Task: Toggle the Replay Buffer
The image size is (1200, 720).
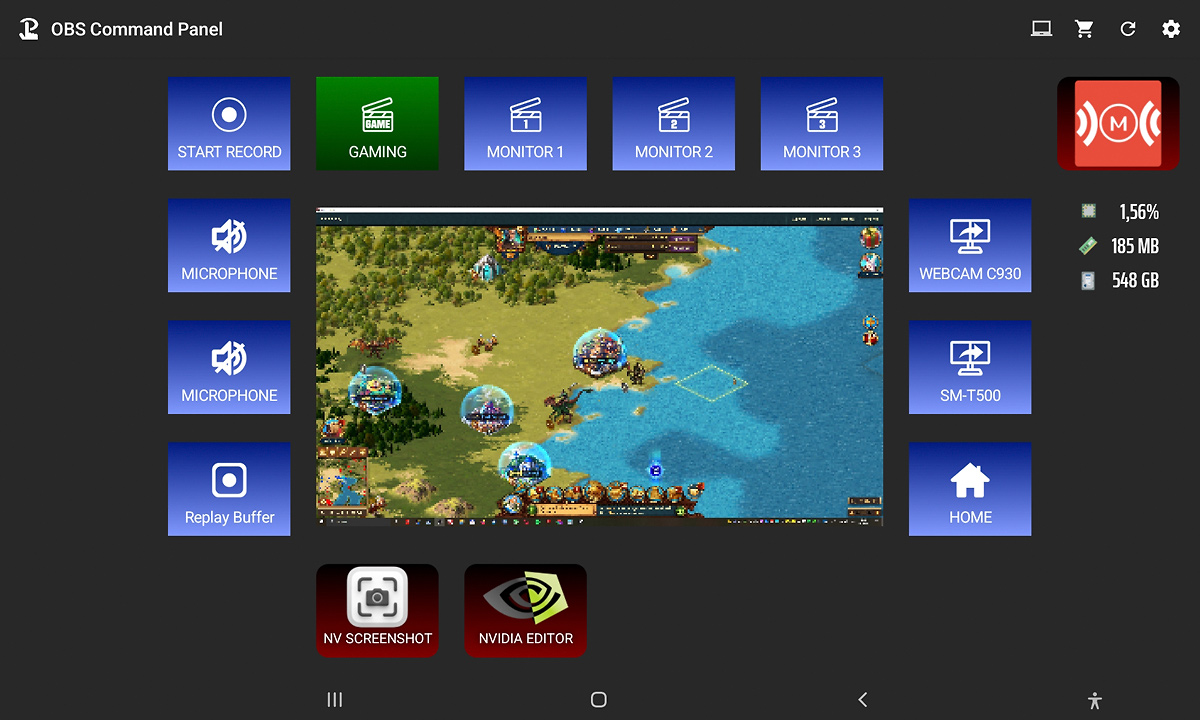Action: 229,490
